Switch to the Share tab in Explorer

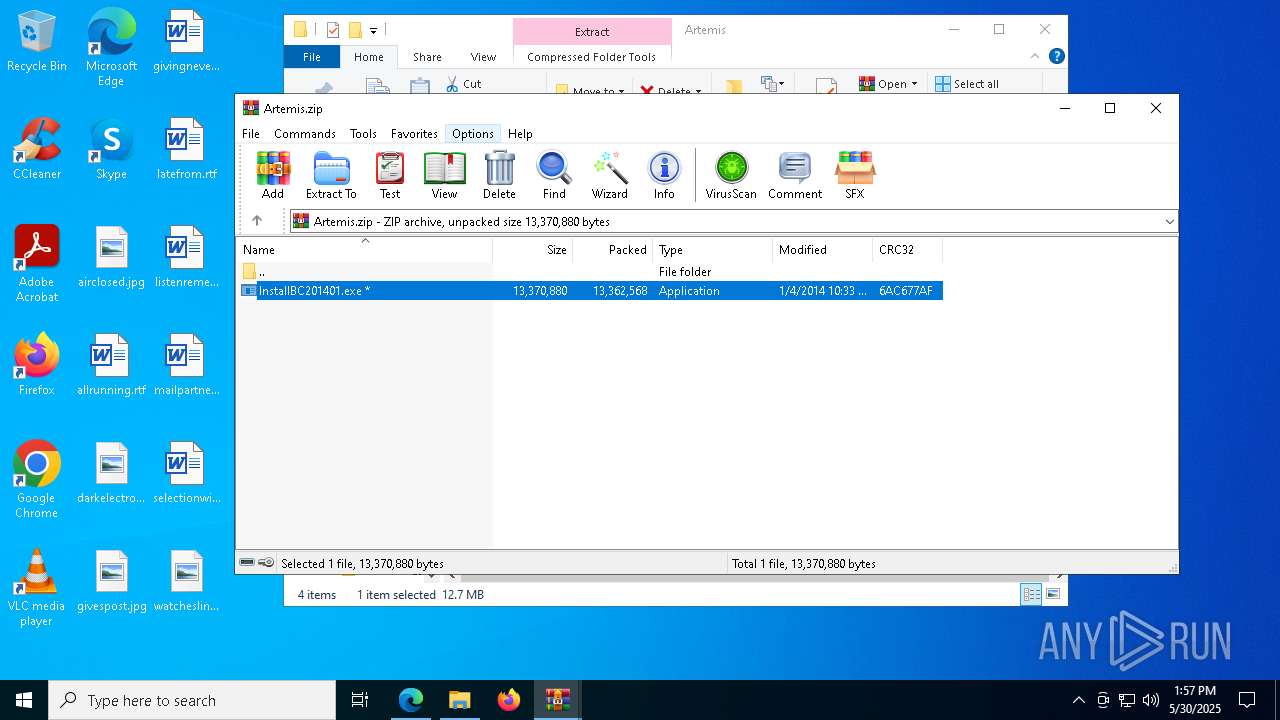(427, 57)
